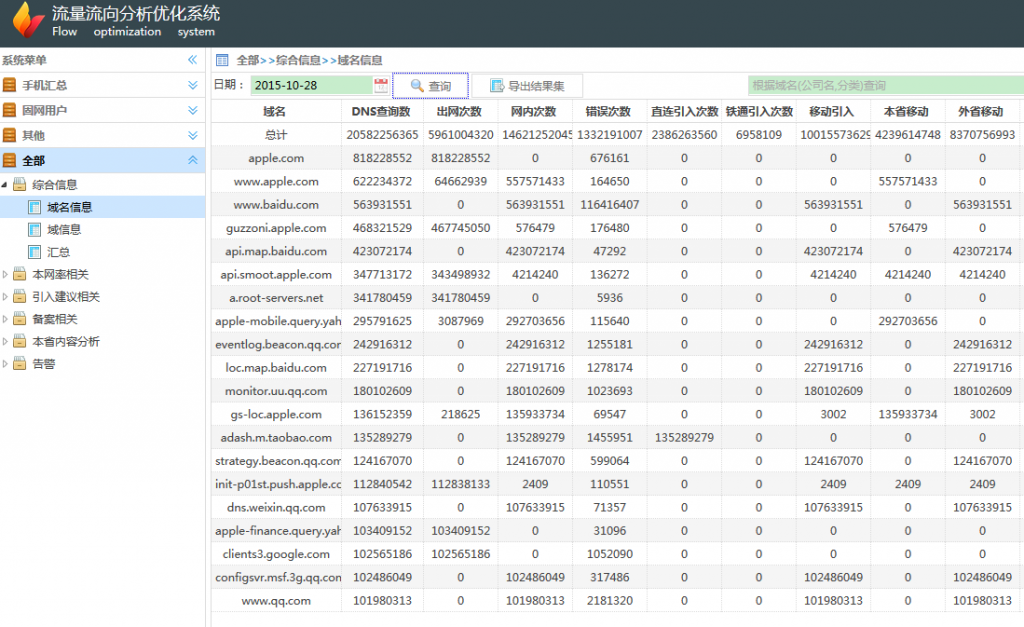Expand the 备案相关 tree node triangle
Screen dimensions: 1024x627
[5, 319]
